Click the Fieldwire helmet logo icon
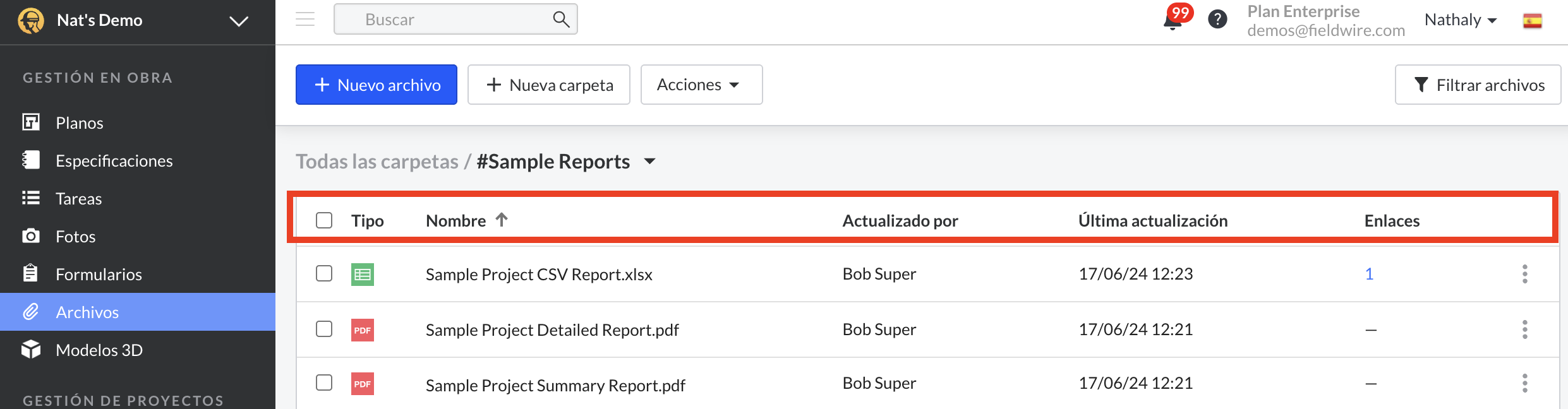The width and height of the screenshot is (1568, 409). click(x=31, y=20)
